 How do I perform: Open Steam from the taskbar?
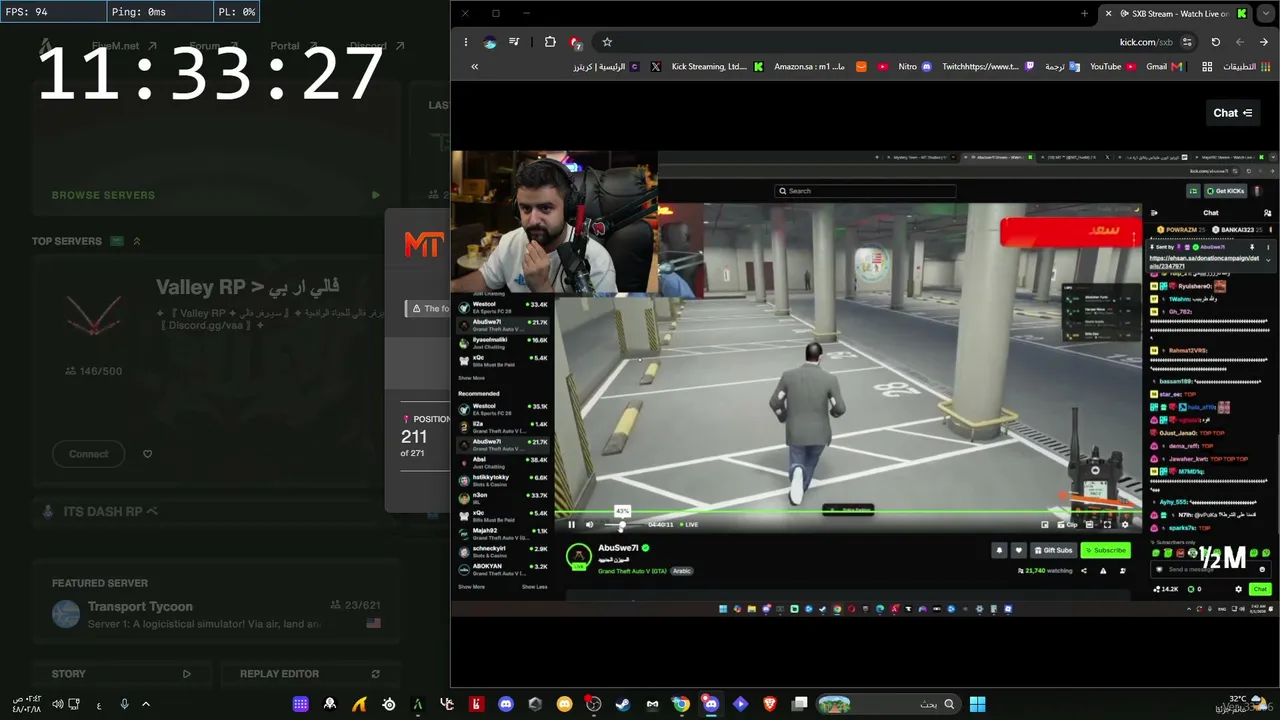(x=623, y=704)
